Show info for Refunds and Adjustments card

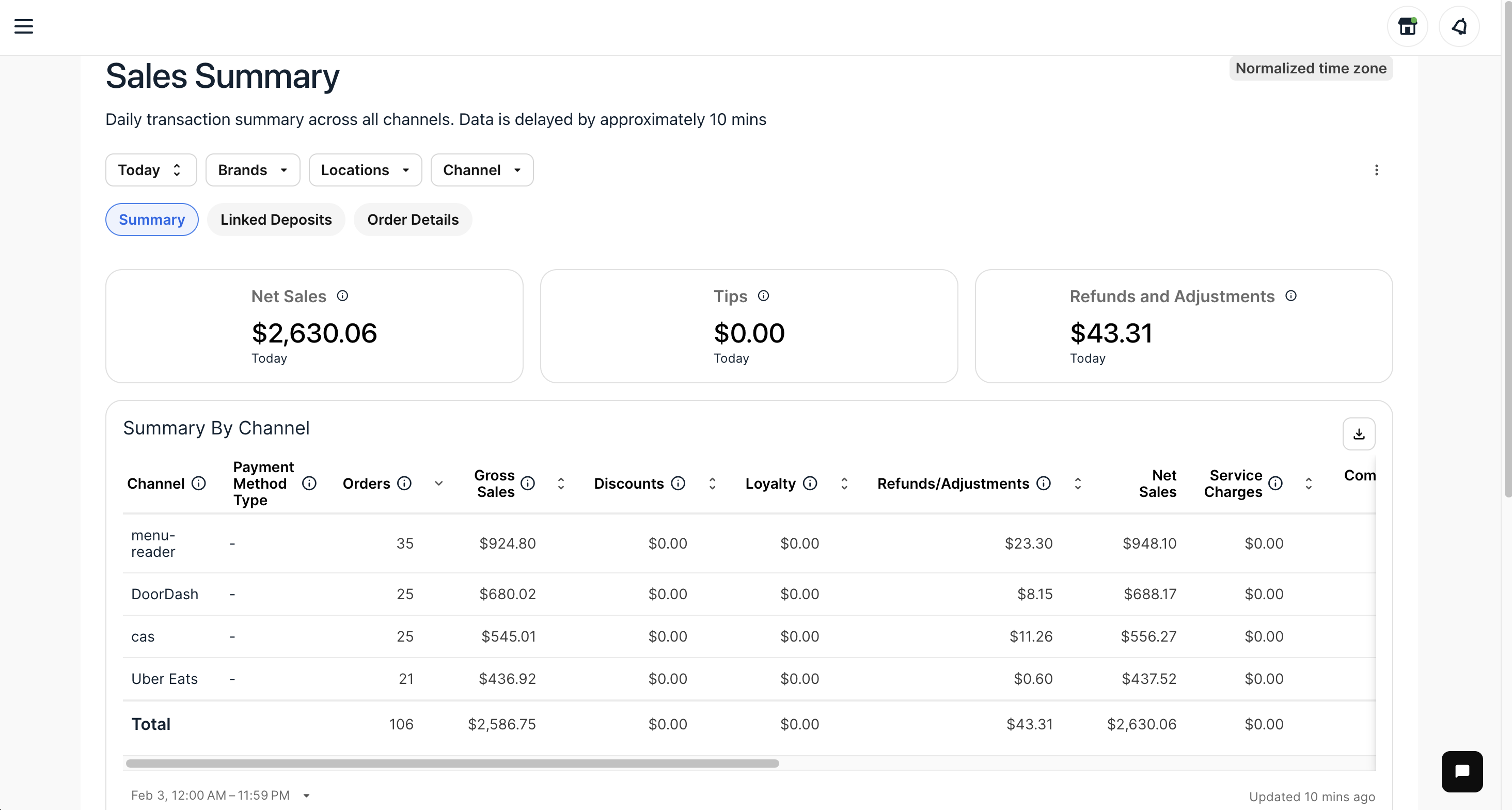[x=1290, y=296]
